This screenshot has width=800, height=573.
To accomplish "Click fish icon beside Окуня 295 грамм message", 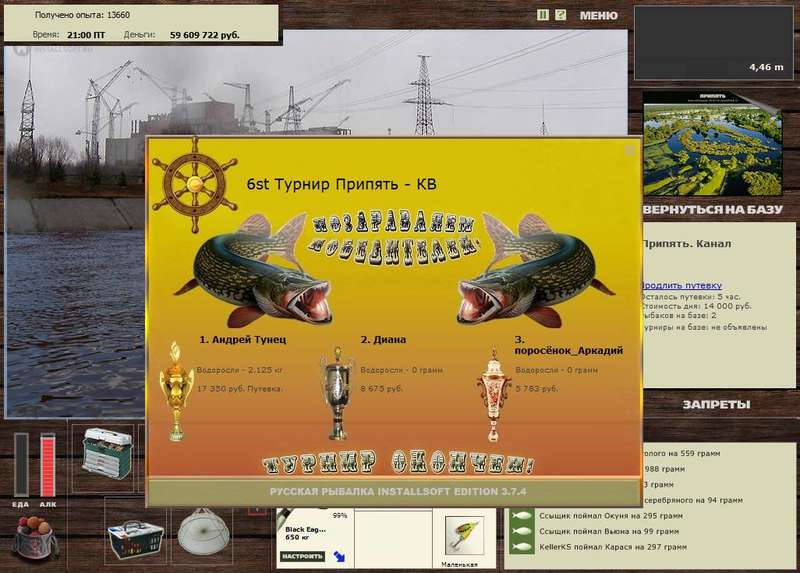I will [x=521, y=516].
